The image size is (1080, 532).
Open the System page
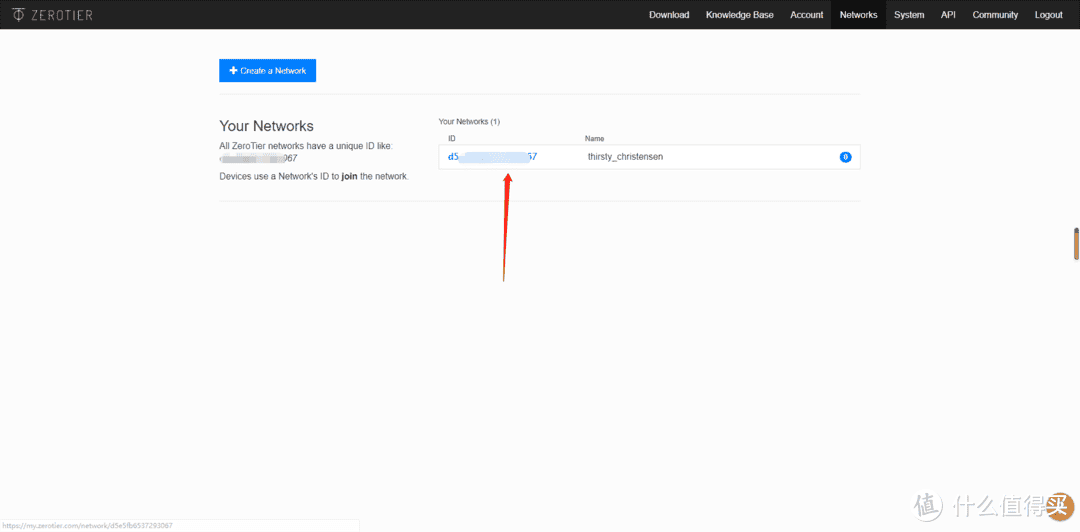[x=909, y=14]
